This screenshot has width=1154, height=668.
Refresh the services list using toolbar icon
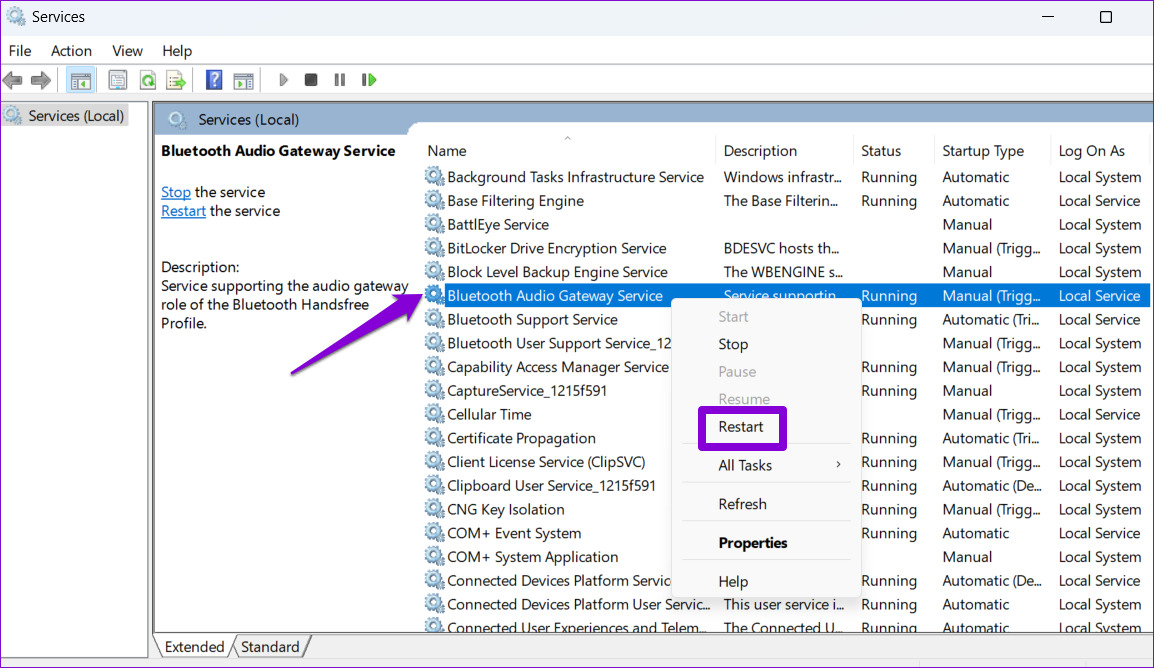point(146,79)
